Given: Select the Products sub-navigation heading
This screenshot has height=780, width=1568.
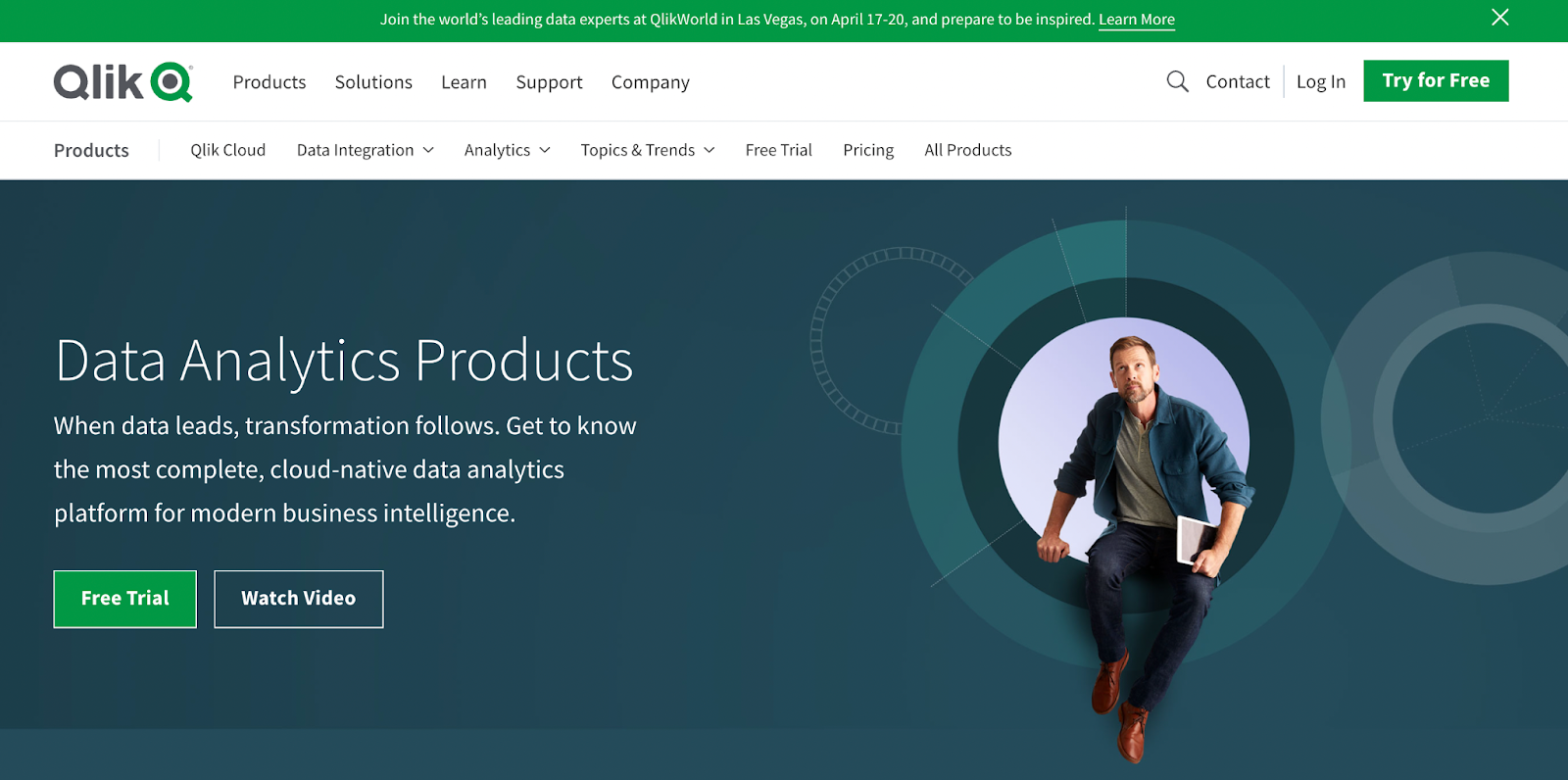Looking at the screenshot, I should click(91, 150).
